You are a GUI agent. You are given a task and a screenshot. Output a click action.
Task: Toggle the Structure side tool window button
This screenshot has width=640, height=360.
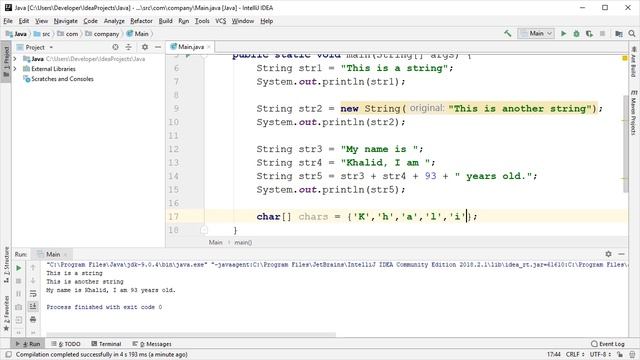[x=6, y=266]
